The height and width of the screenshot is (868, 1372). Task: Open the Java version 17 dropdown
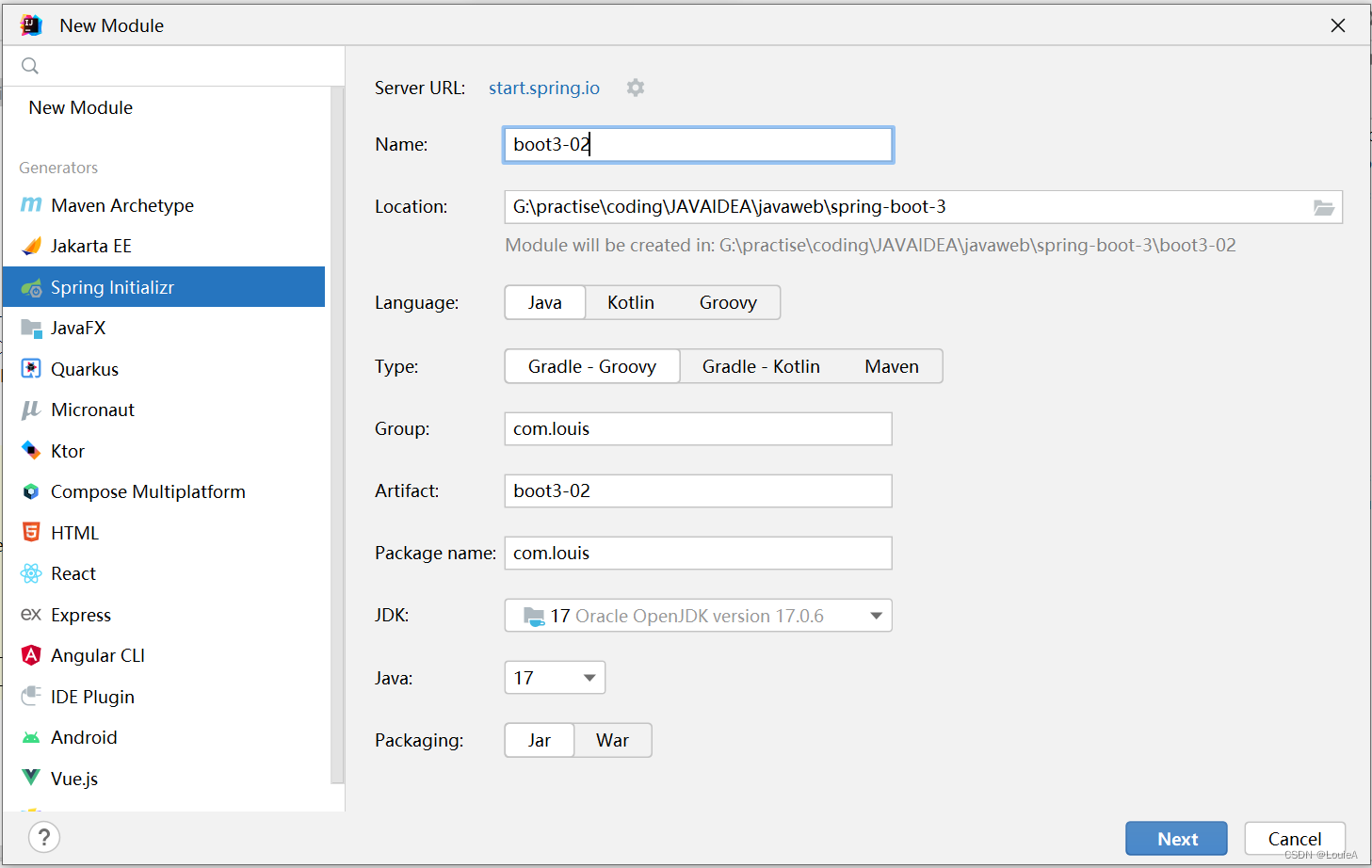(555, 678)
